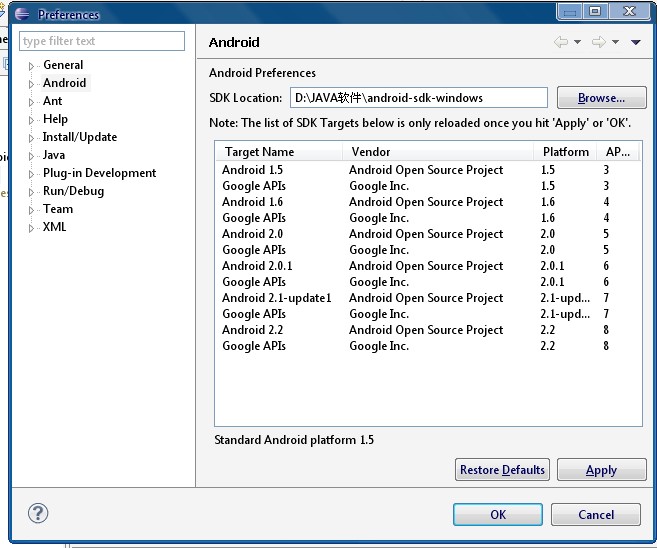
Task: Go forward with the right arrow icon
Action: point(599,42)
